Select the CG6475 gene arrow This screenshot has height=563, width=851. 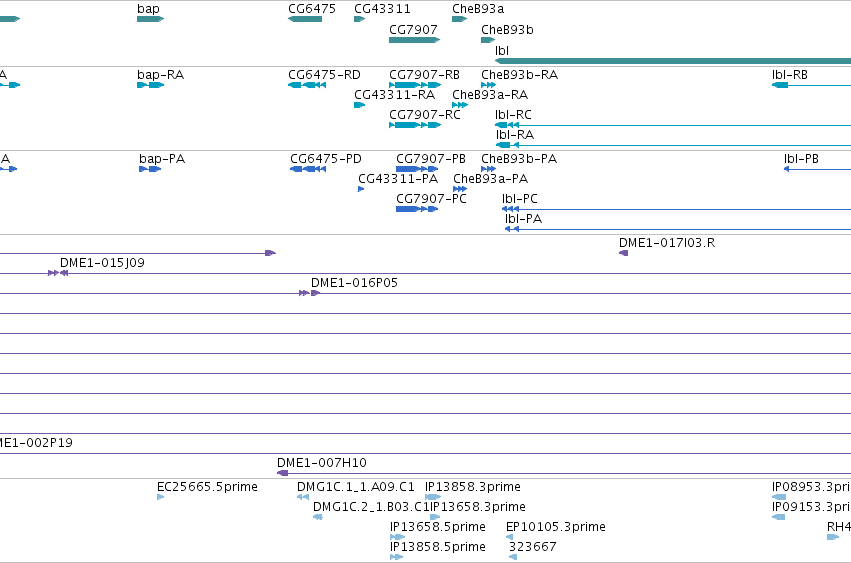305,19
